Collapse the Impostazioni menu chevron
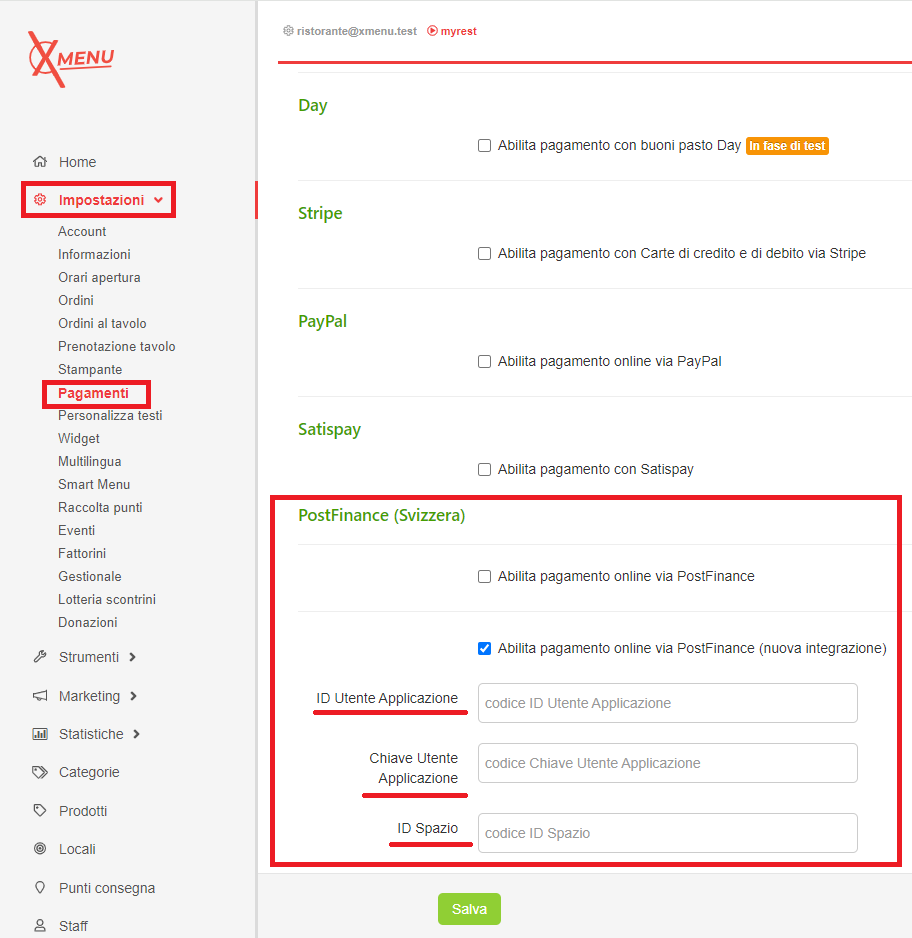The width and height of the screenshot is (912, 938). (x=159, y=200)
